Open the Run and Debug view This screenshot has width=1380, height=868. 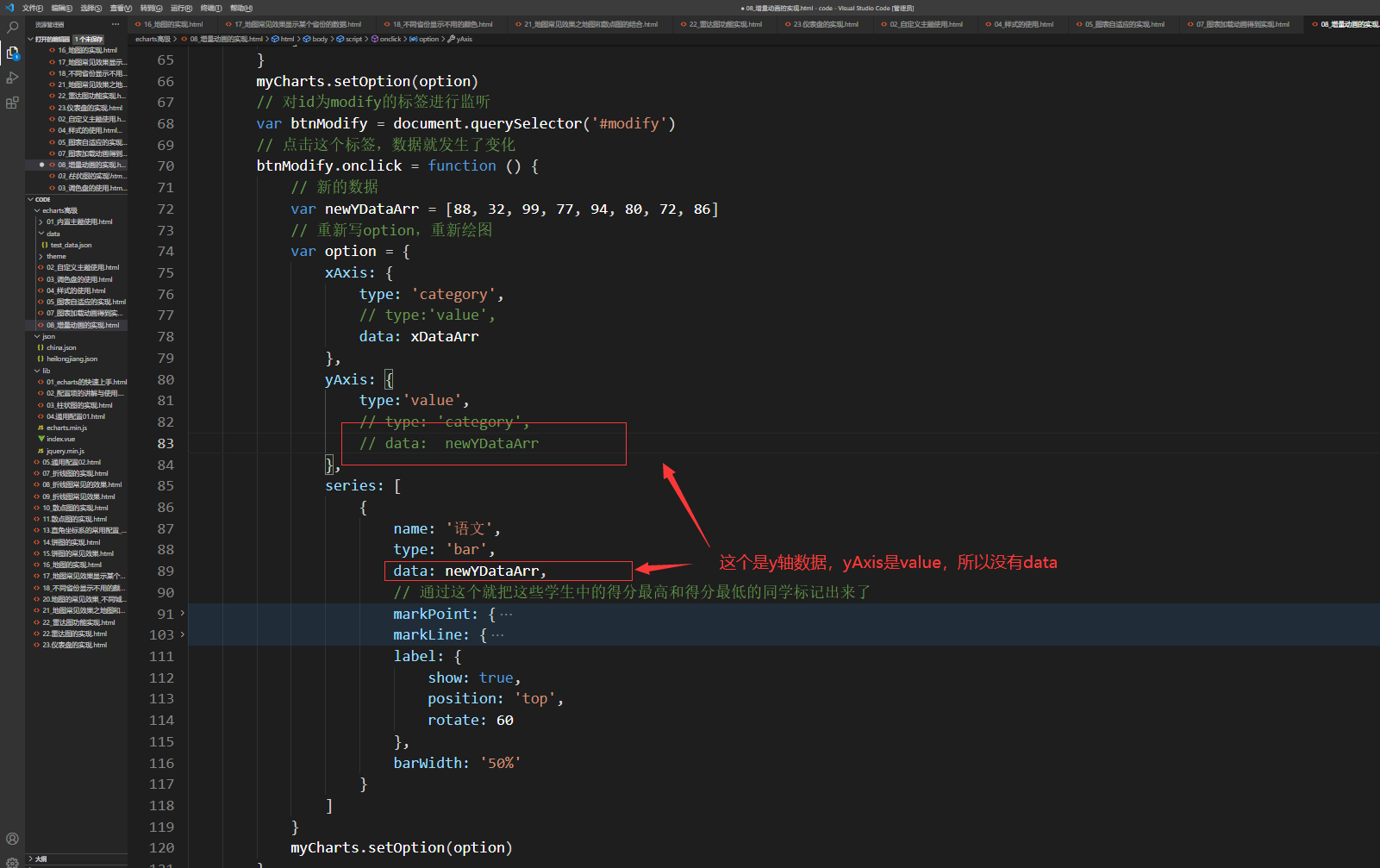(12, 78)
